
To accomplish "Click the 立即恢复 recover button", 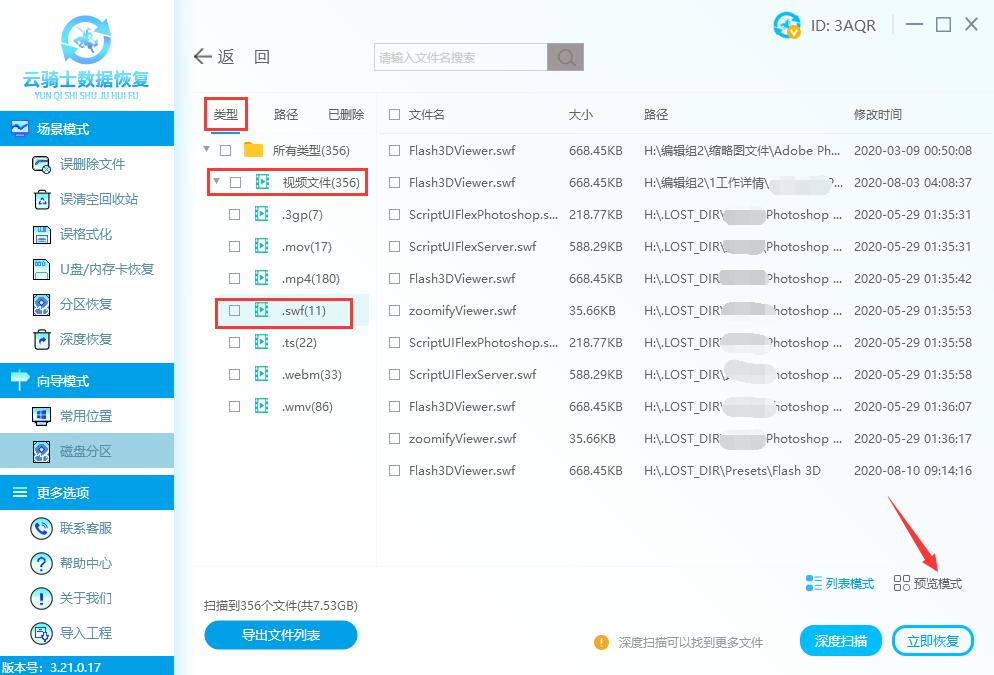I will tap(933, 641).
